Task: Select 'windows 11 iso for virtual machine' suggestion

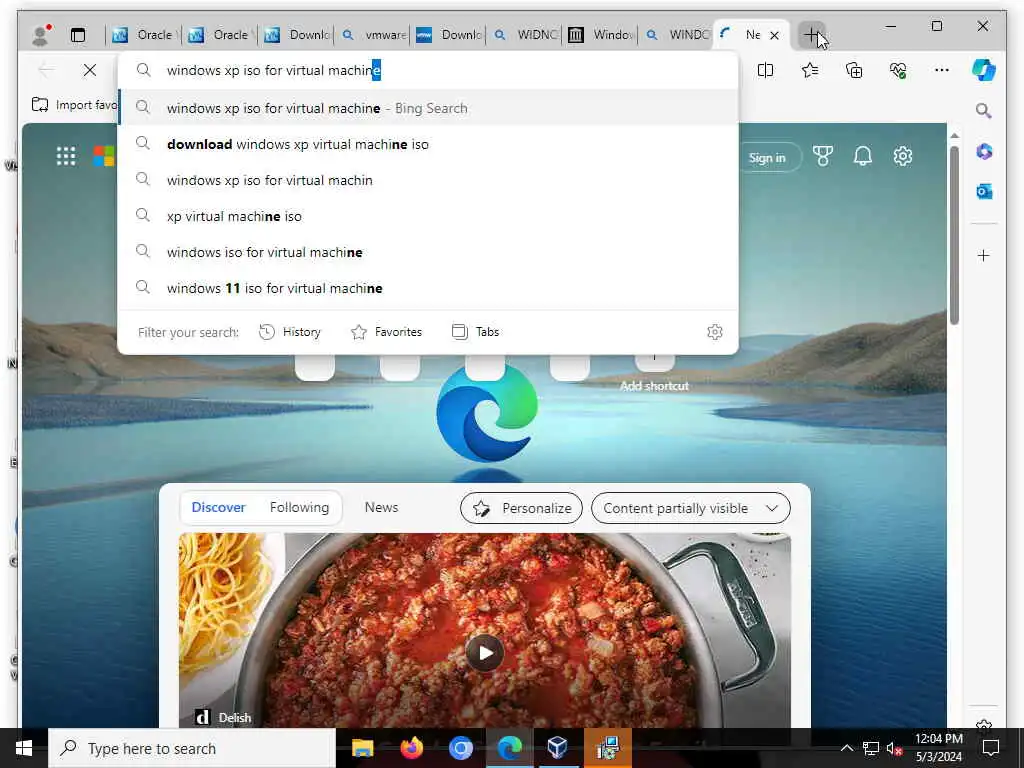Action: [428, 288]
